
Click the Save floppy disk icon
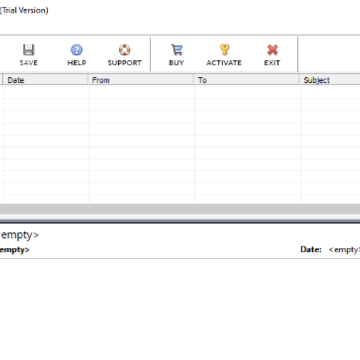click(29, 50)
